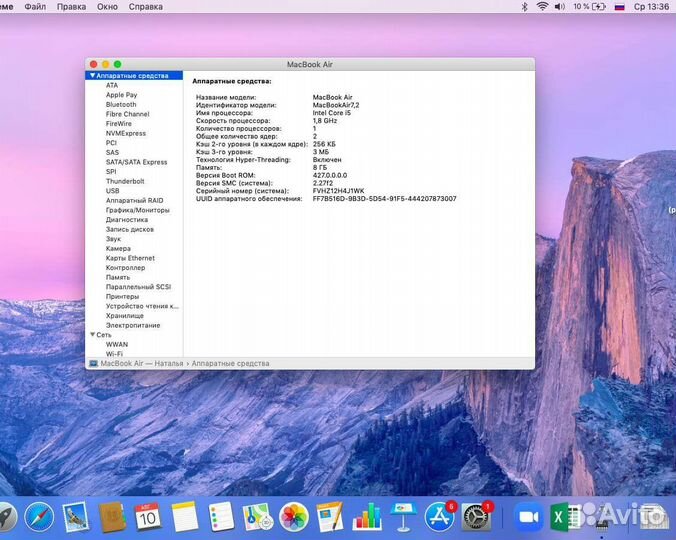Open Launchpad rocket icon in Dock
The height and width of the screenshot is (540, 676).
[x=6, y=517]
